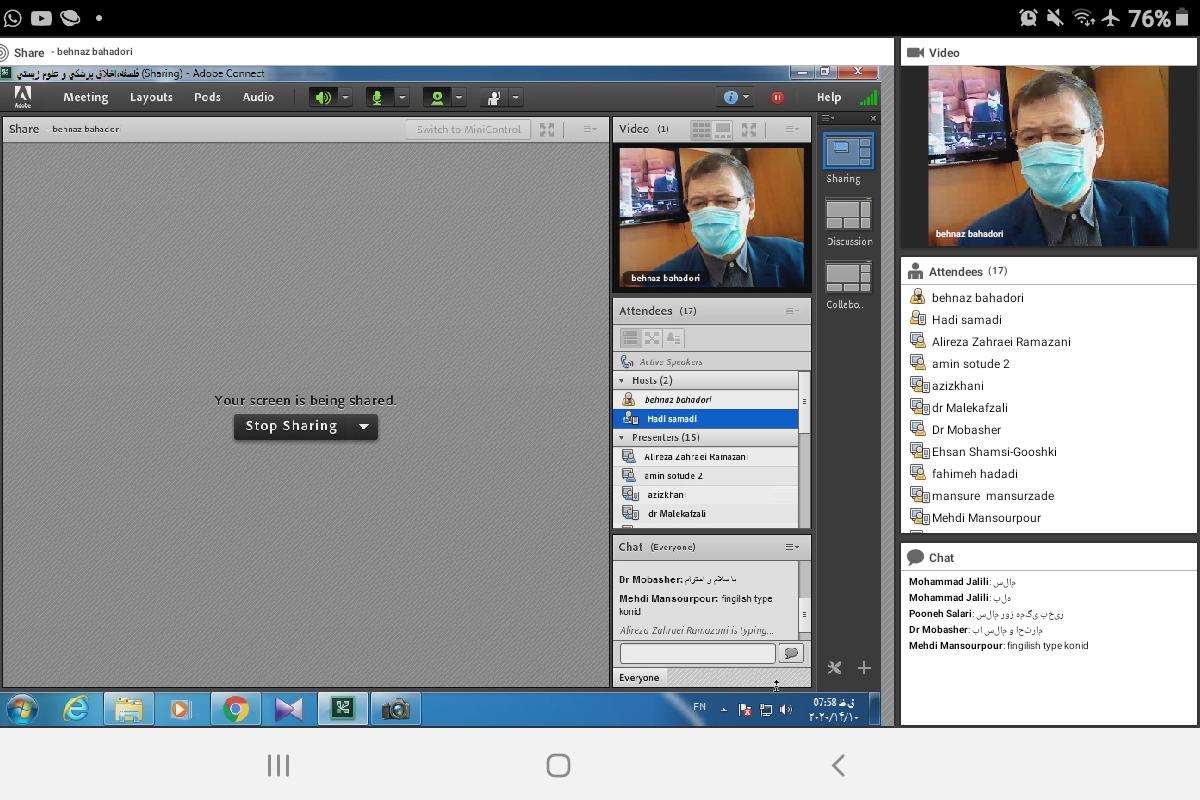
Task: Toggle the webcam button
Action: point(436,97)
